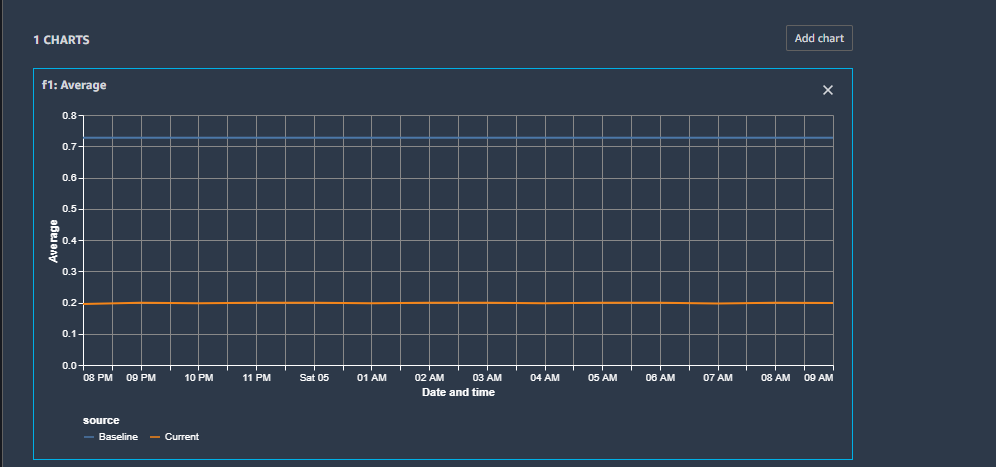Screen dimensions: 996x467
Task: Click the Date and time axis title
Action: tap(458, 392)
